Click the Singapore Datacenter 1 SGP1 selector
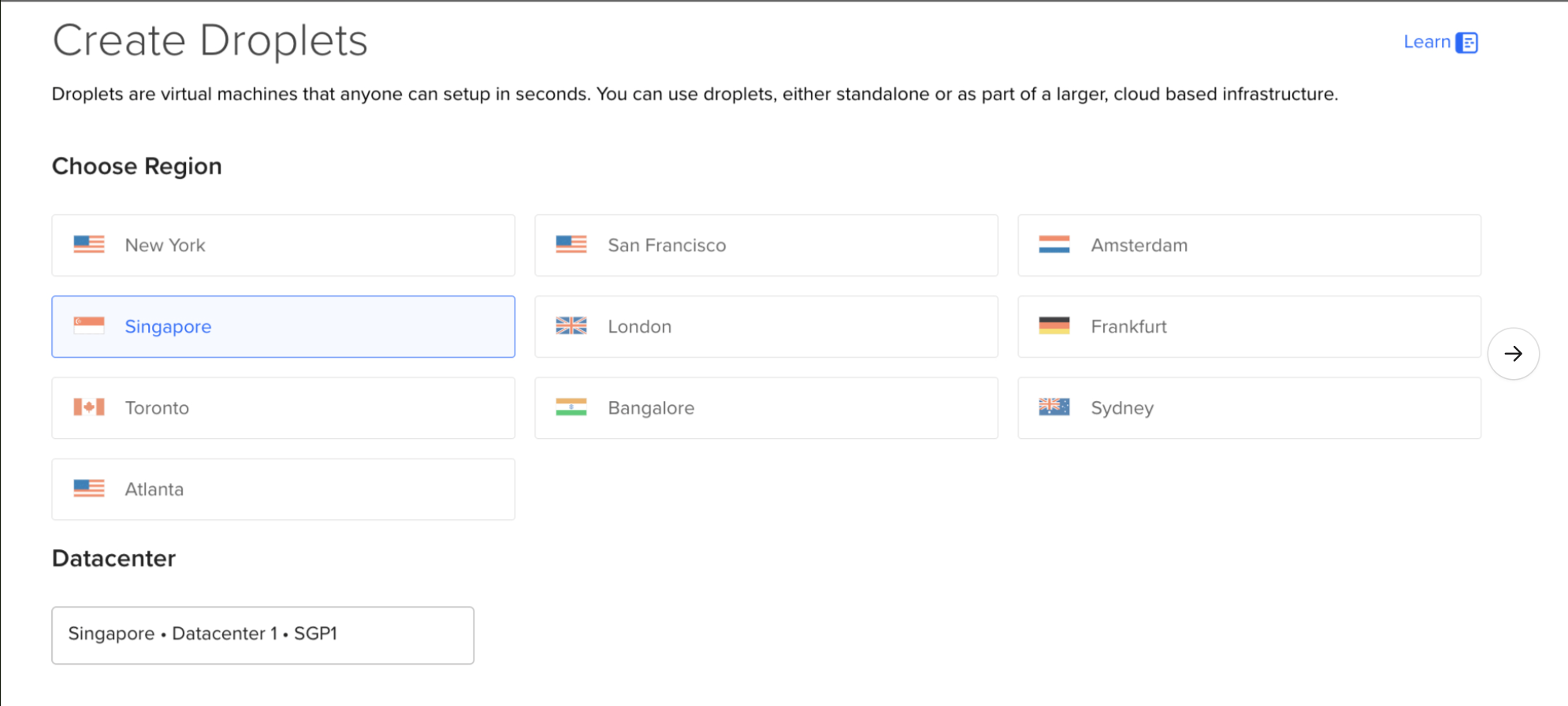The image size is (1568, 706). (262, 634)
